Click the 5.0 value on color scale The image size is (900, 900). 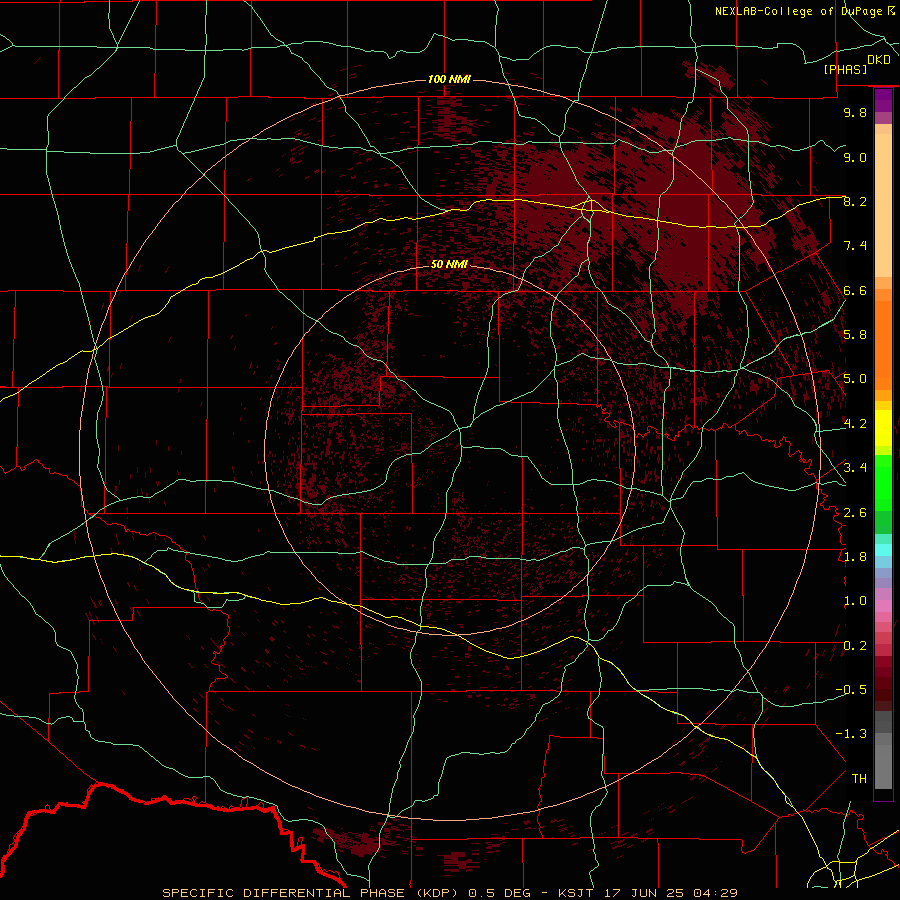tap(855, 379)
